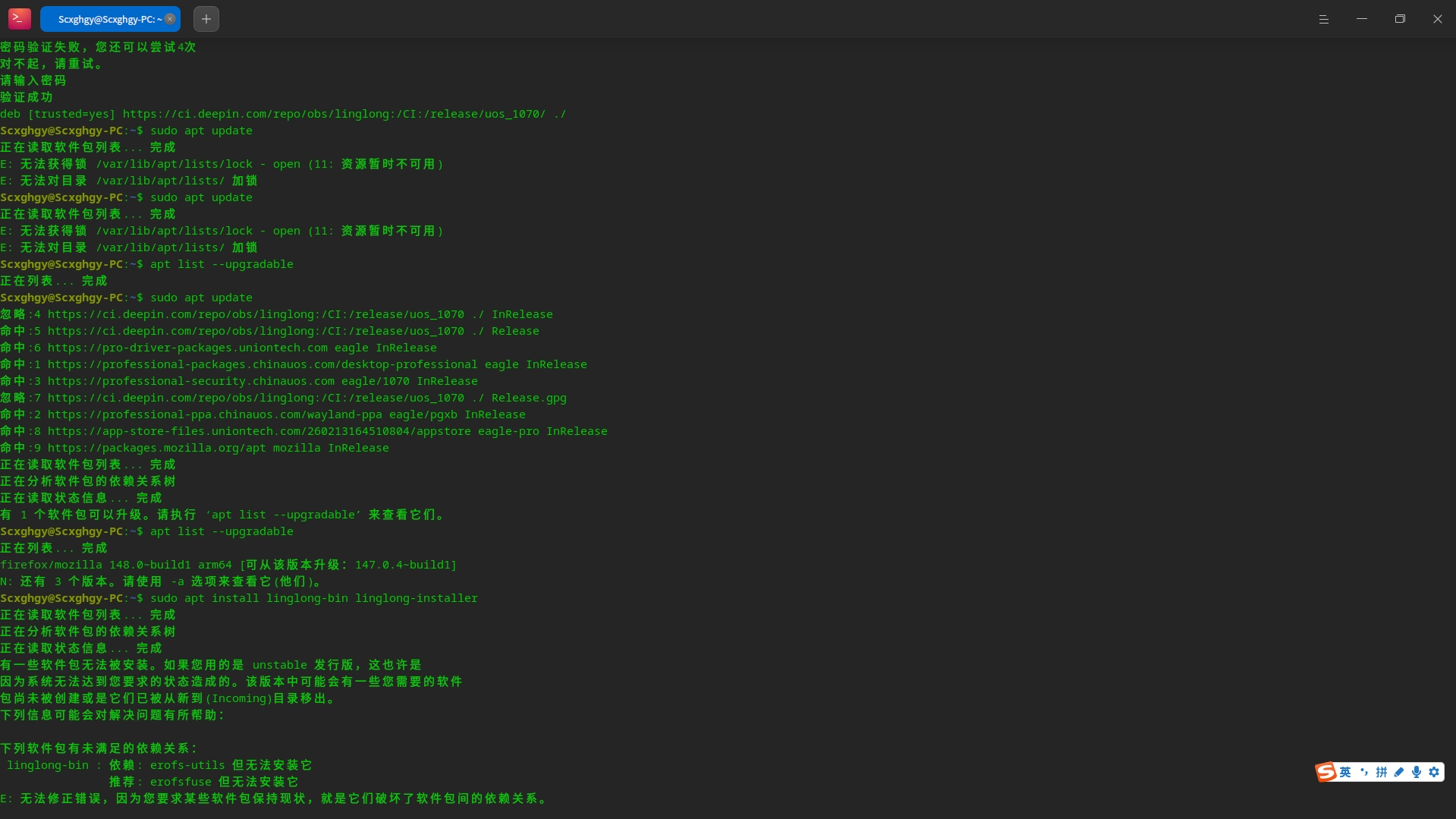
Task: Click the line "下列软件包有未满足的依赖关系："
Action: click(99, 748)
